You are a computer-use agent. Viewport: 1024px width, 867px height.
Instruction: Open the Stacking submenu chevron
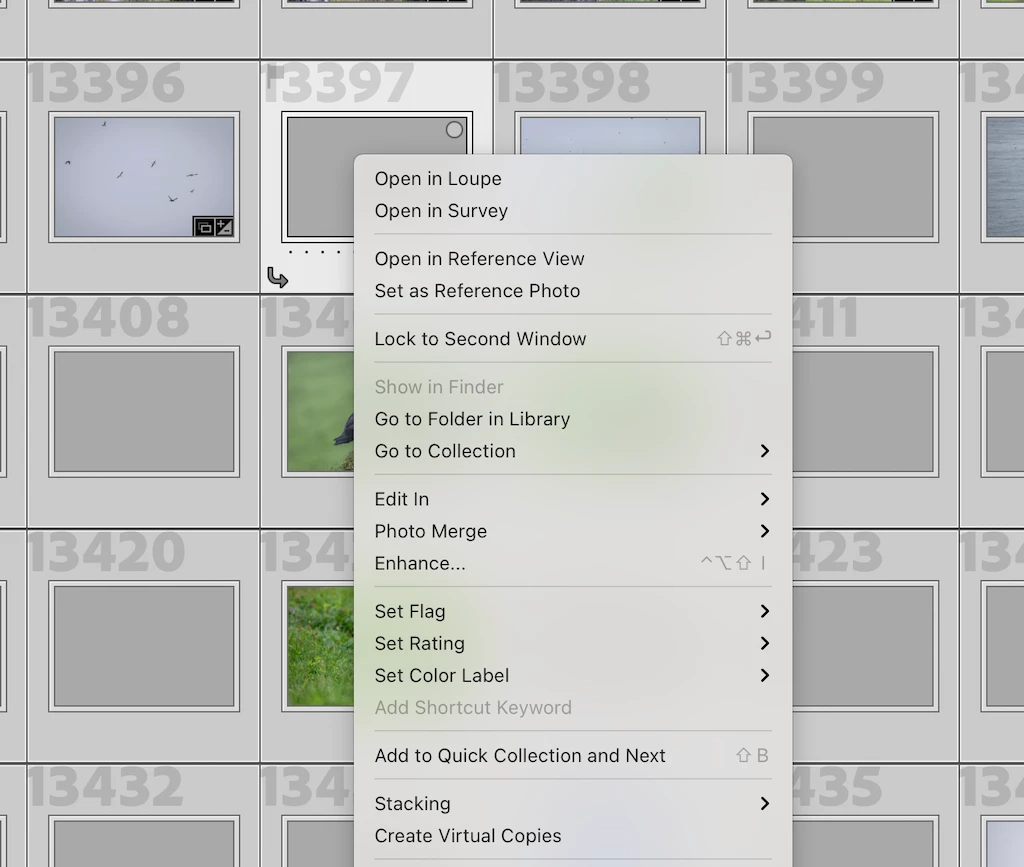click(765, 804)
